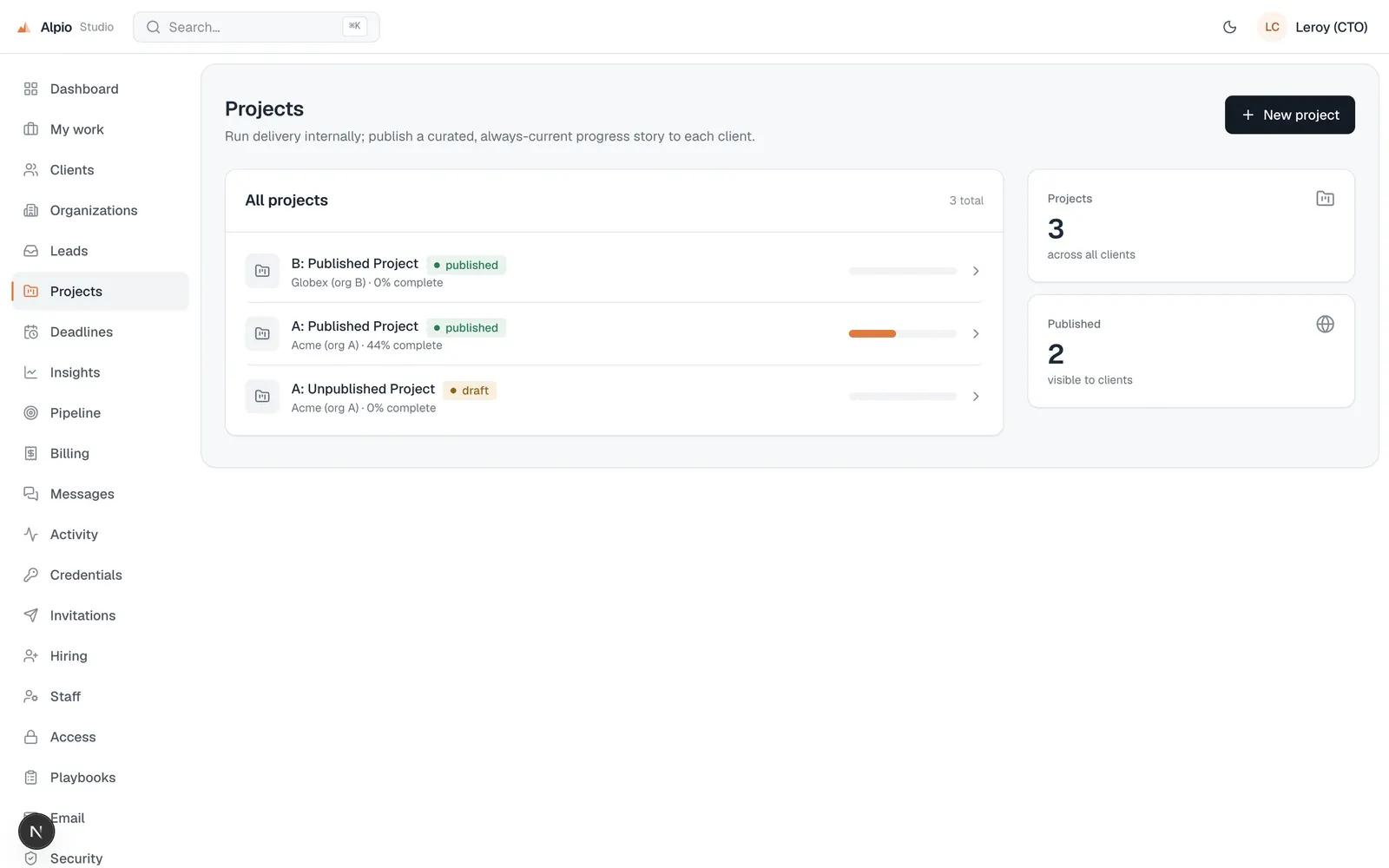The height and width of the screenshot is (868, 1389).
Task: Click the draft badge on A: Unpublished Project
Action: tap(470, 391)
